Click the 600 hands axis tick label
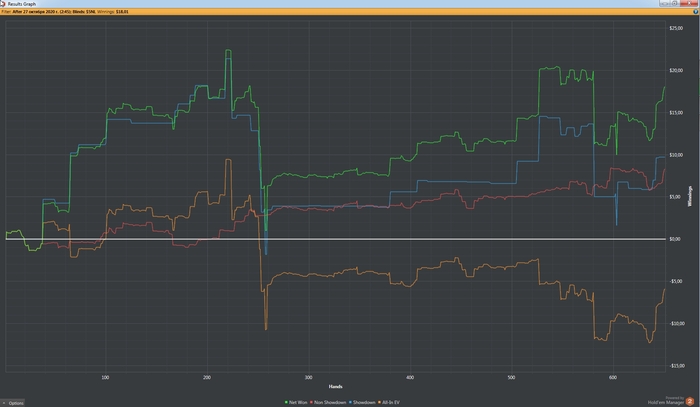 click(x=613, y=378)
